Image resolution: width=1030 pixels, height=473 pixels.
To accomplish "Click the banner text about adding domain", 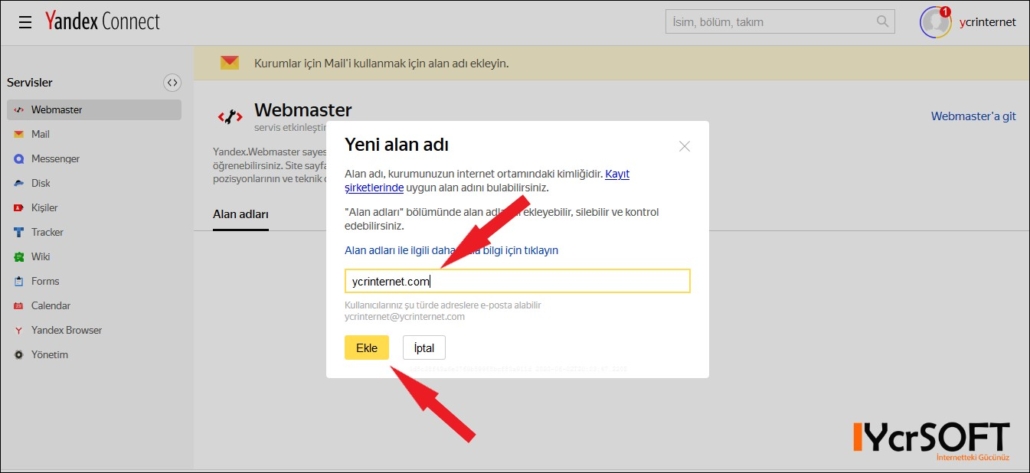I will [382, 64].
